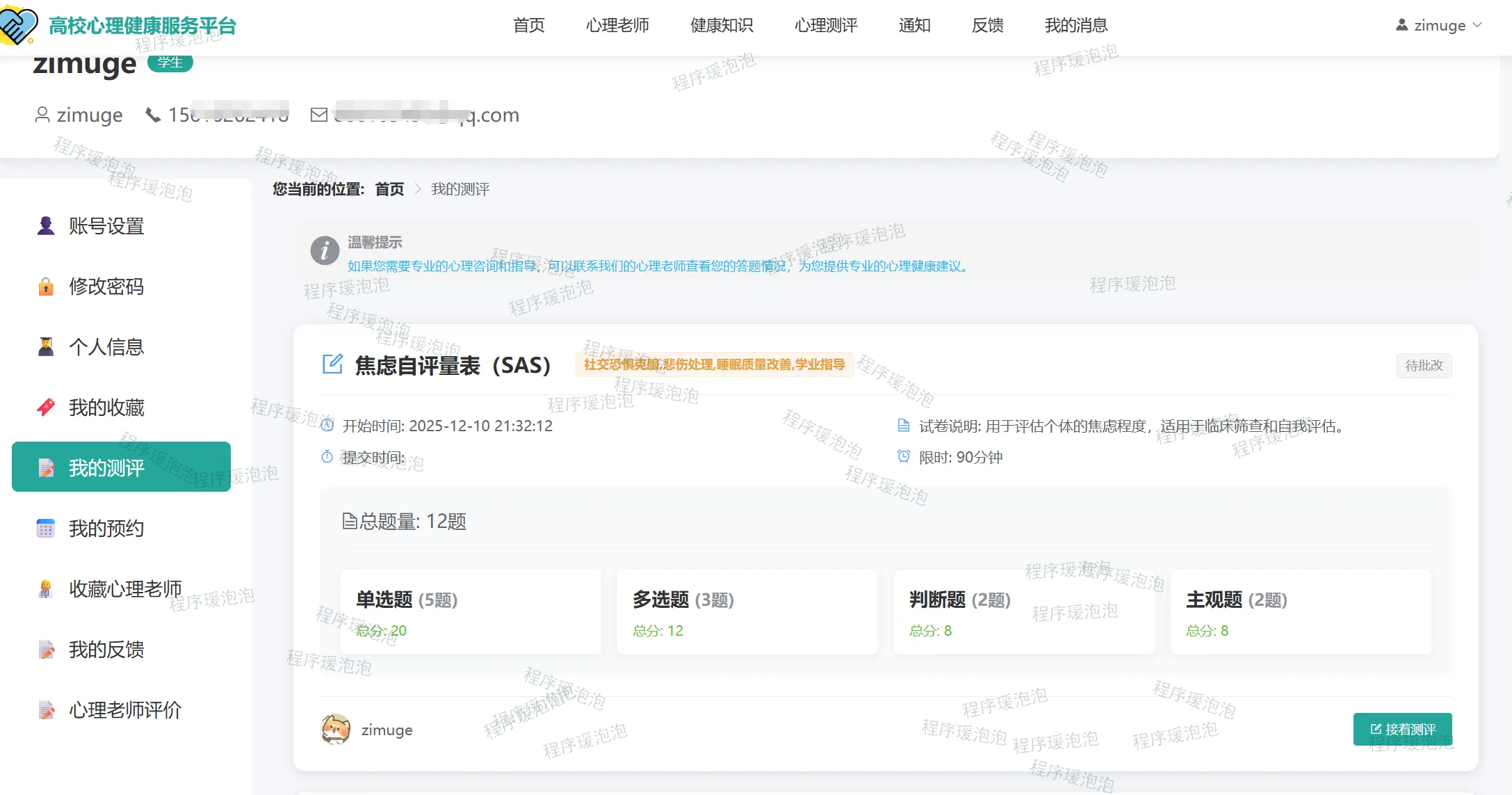
Task: Open 心理测评 in the top navigation
Action: pyautogui.click(x=826, y=26)
